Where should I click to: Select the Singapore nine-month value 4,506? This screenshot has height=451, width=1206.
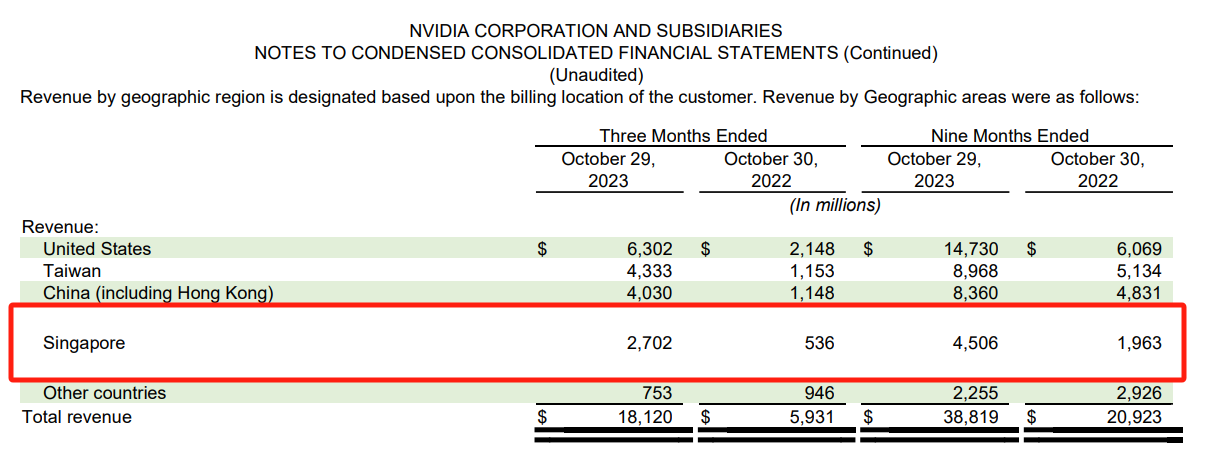click(x=974, y=343)
